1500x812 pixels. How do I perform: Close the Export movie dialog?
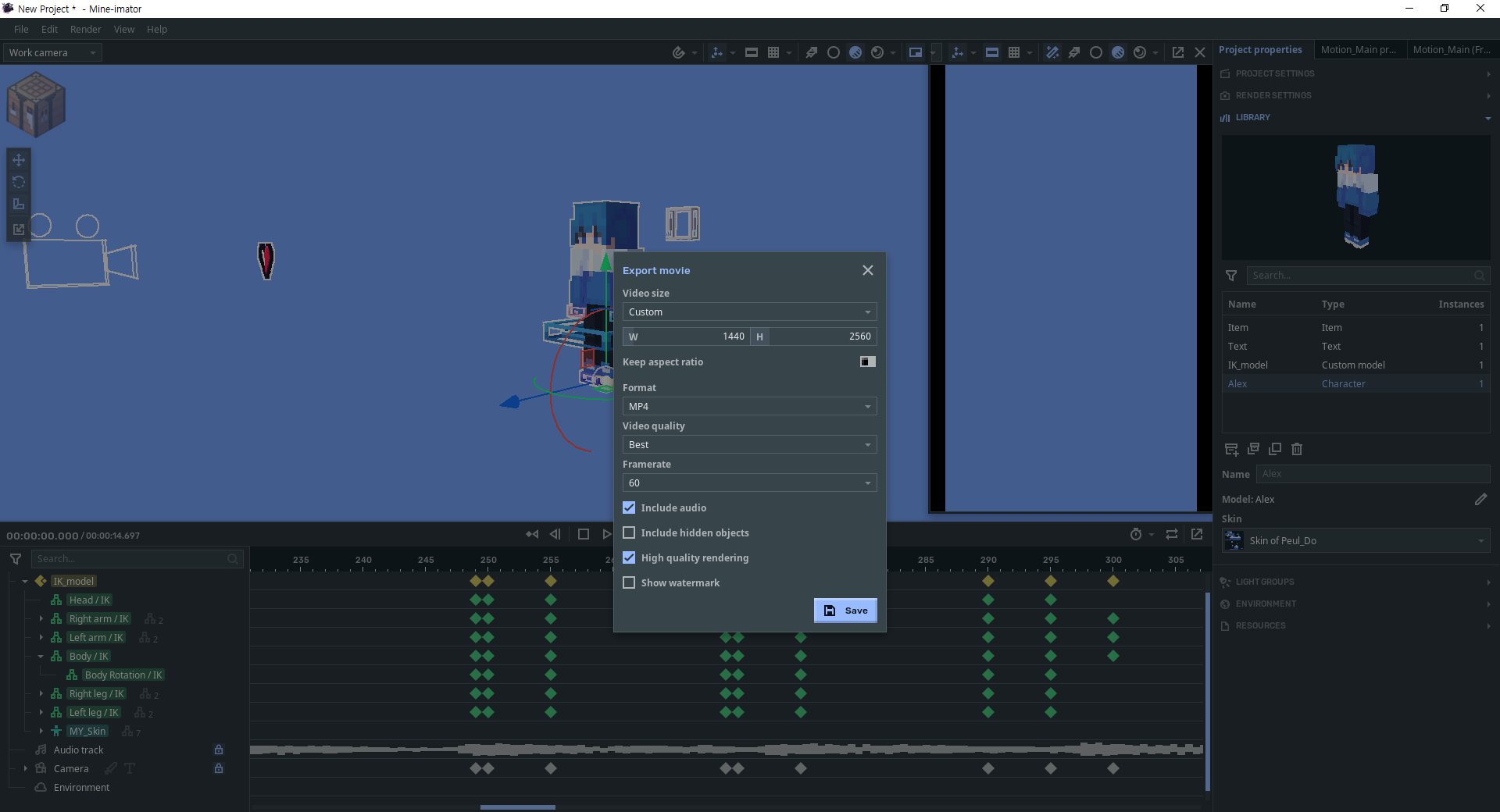point(868,270)
